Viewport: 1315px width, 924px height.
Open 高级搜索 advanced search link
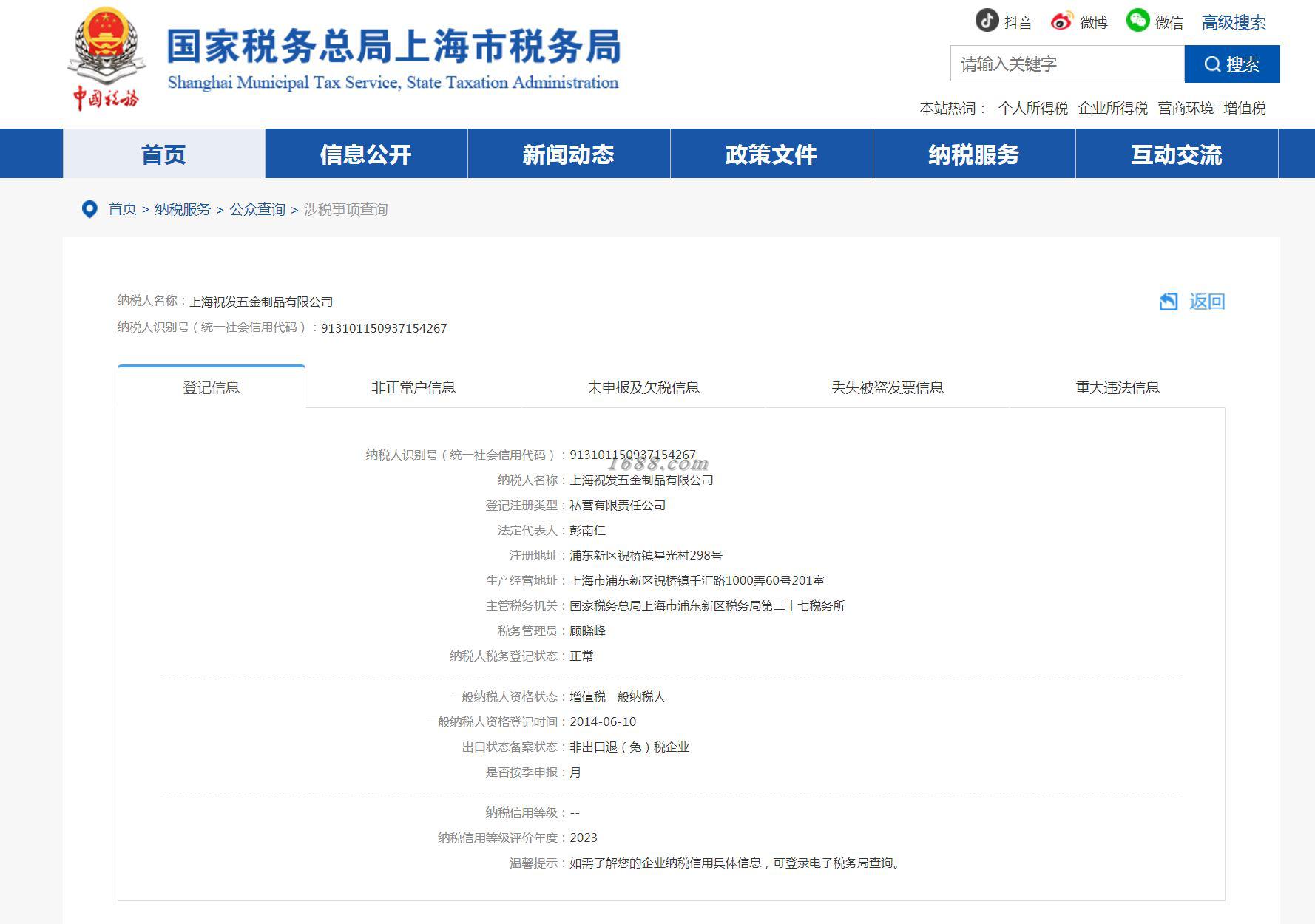[1234, 23]
